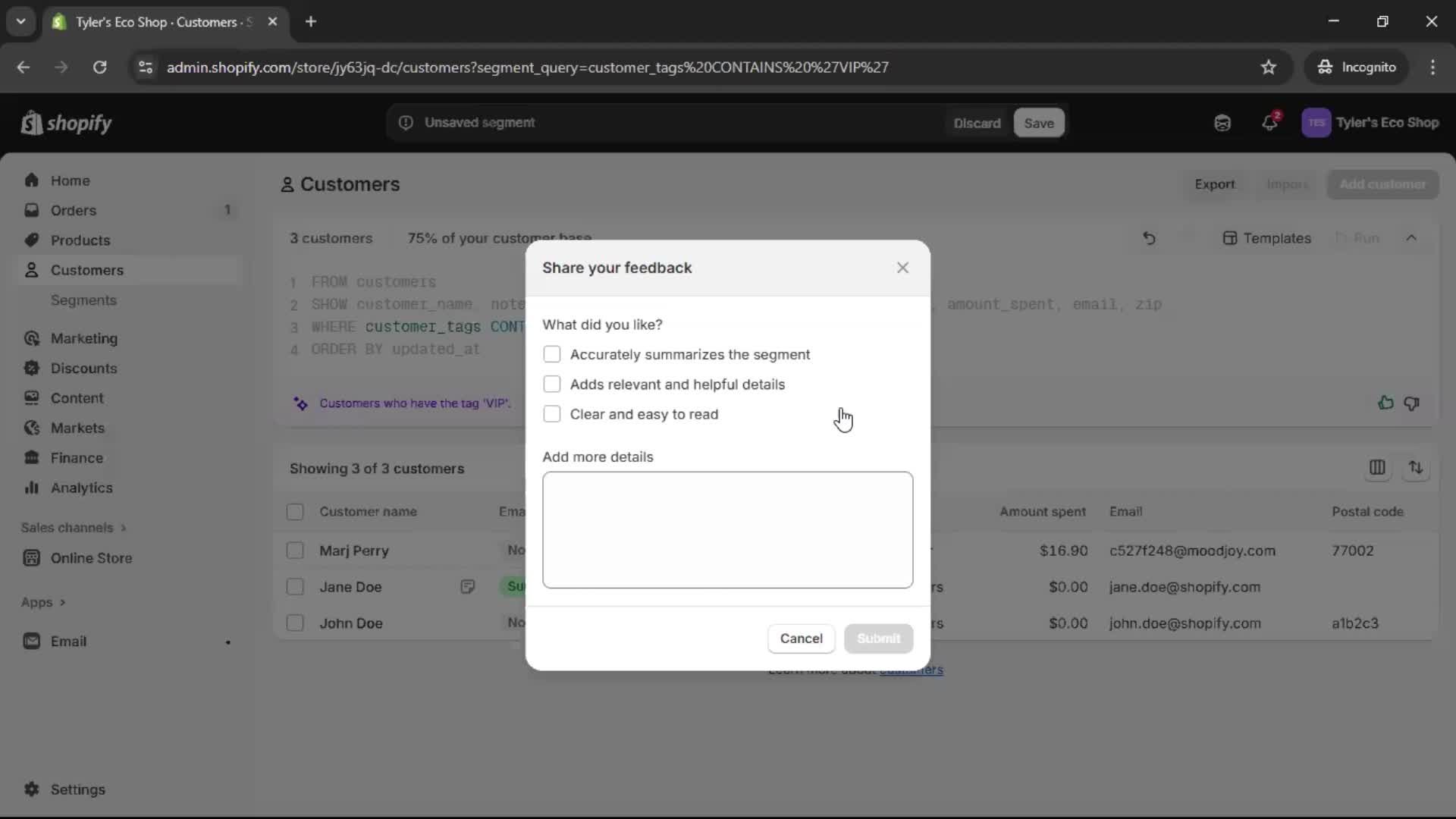Open the sort options for the customer list

1417,468
